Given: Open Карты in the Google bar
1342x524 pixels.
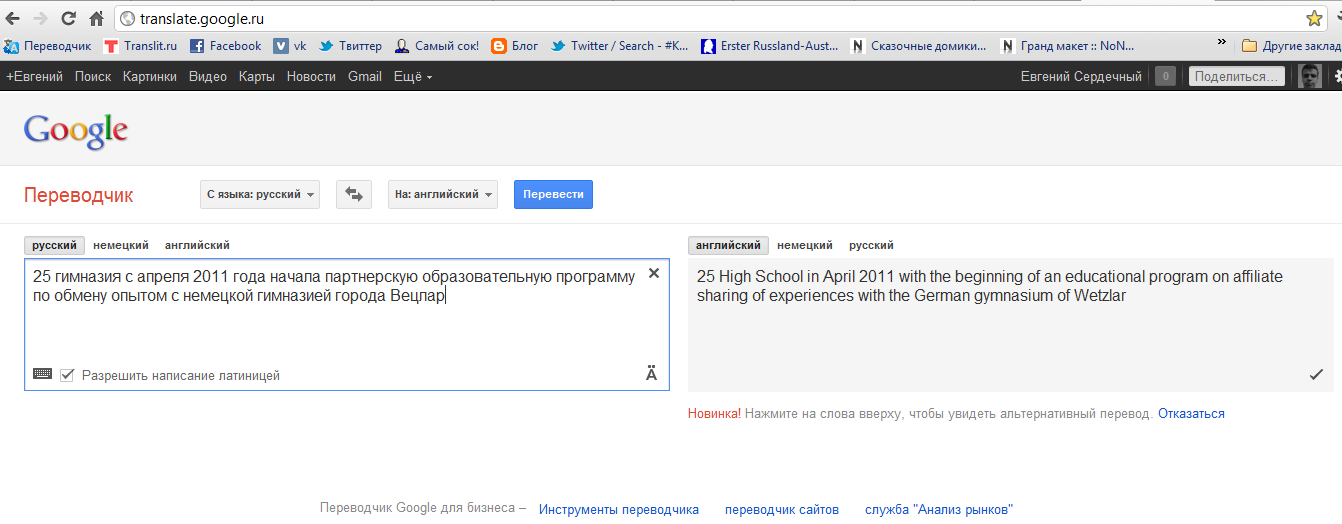Looking at the screenshot, I should click(257, 77).
